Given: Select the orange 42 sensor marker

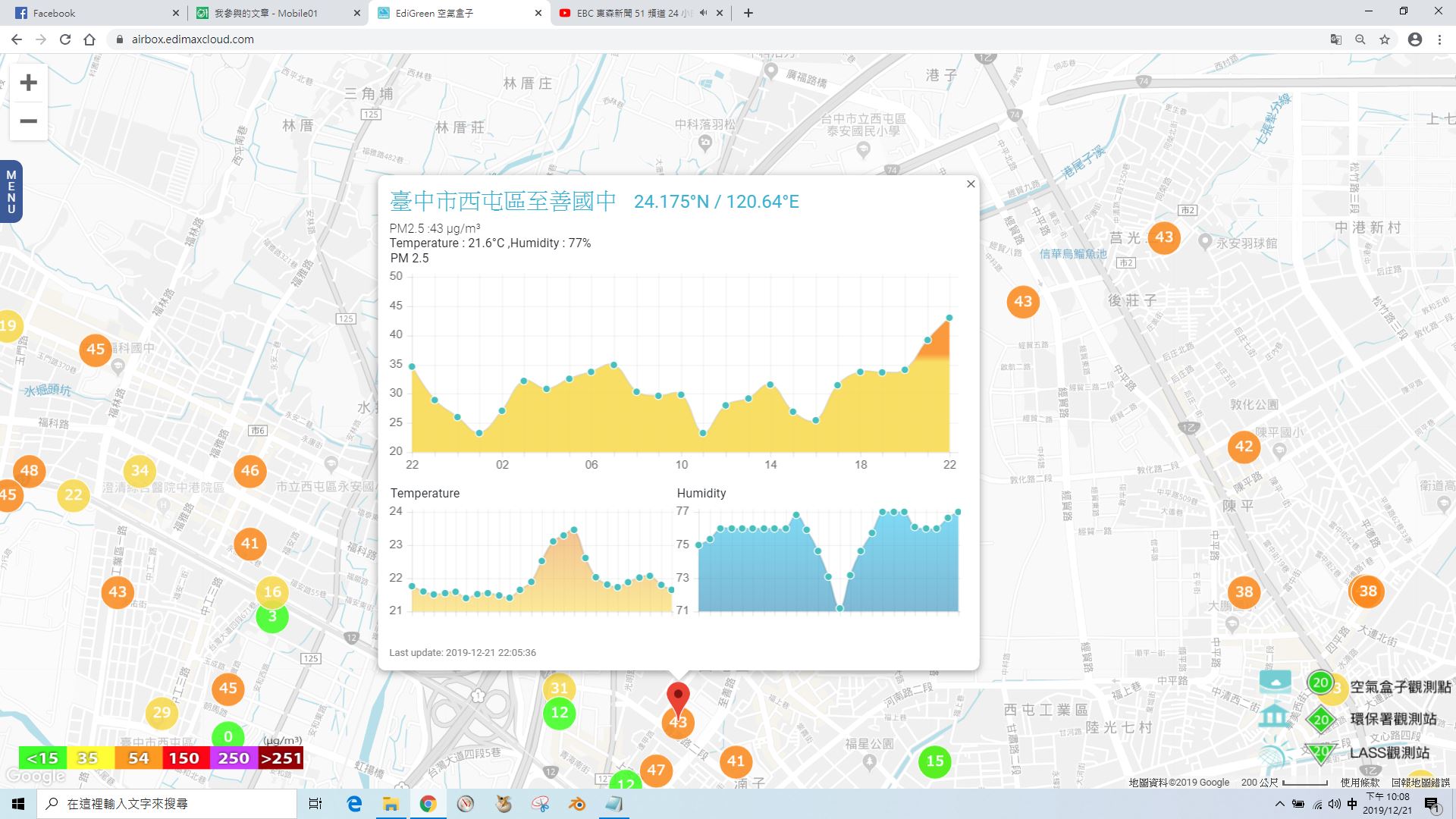Looking at the screenshot, I should coord(1244,447).
